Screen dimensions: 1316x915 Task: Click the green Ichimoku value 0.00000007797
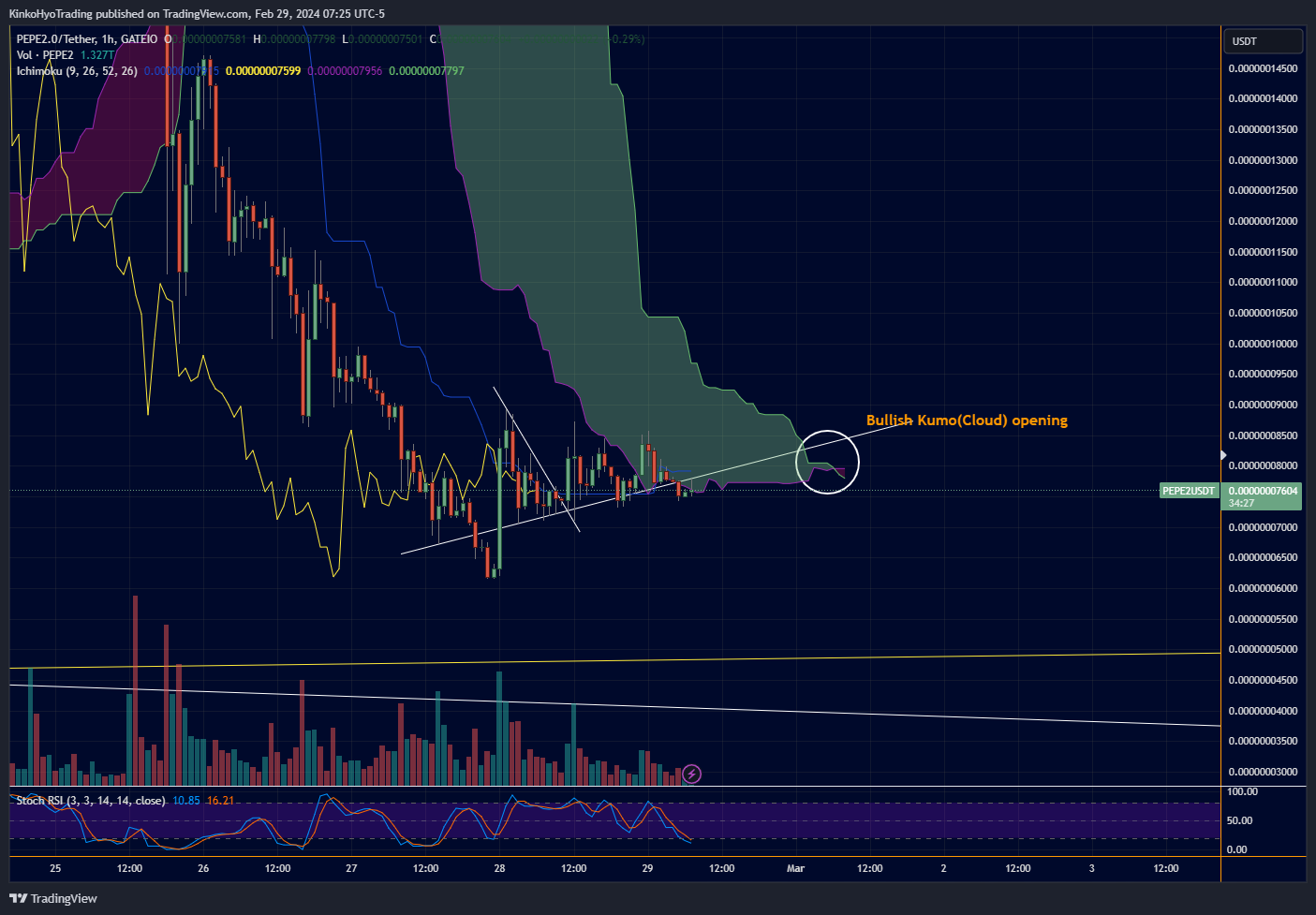coord(426,71)
